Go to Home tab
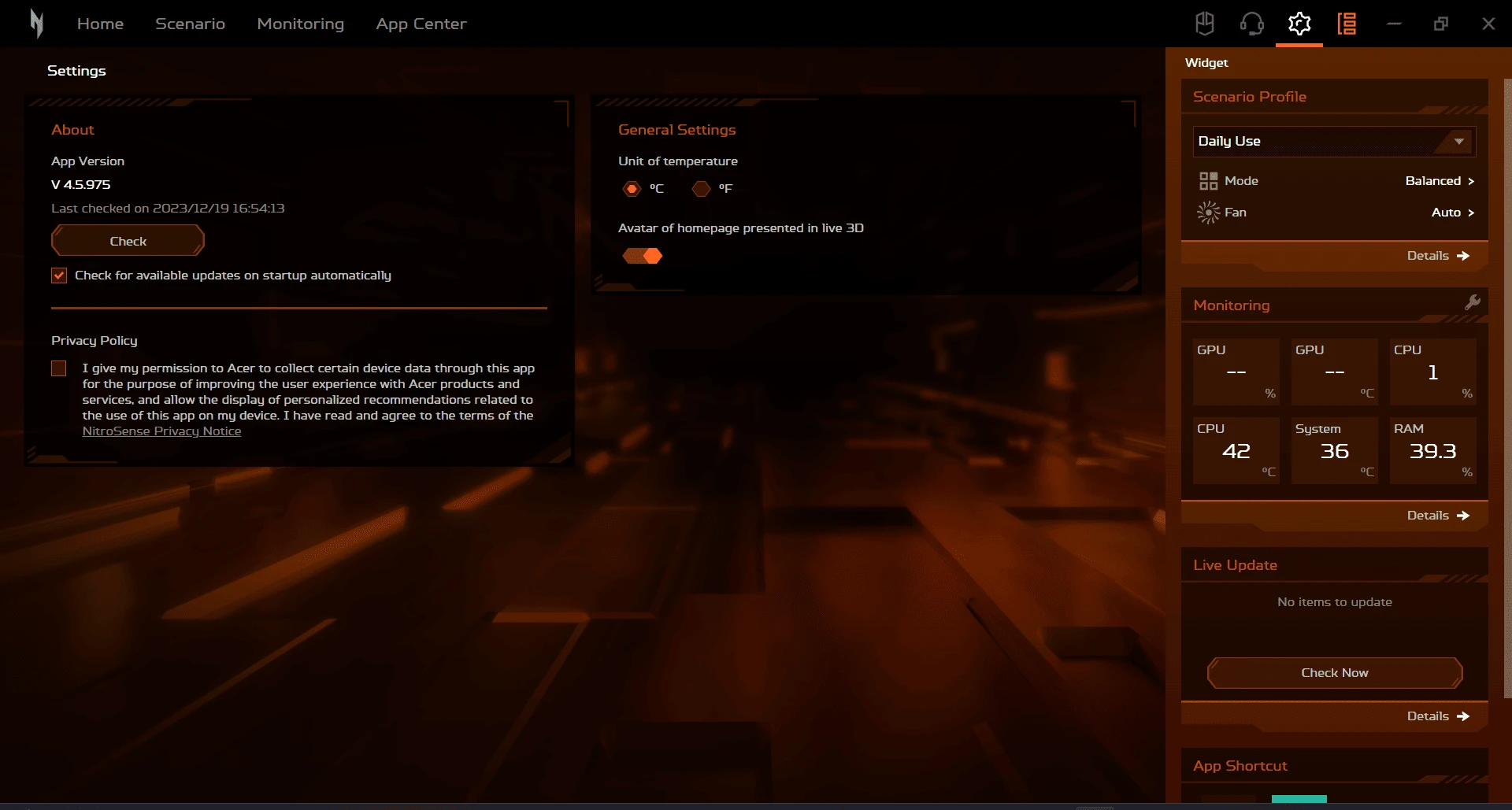This screenshot has height=810, width=1512. coord(100,24)
